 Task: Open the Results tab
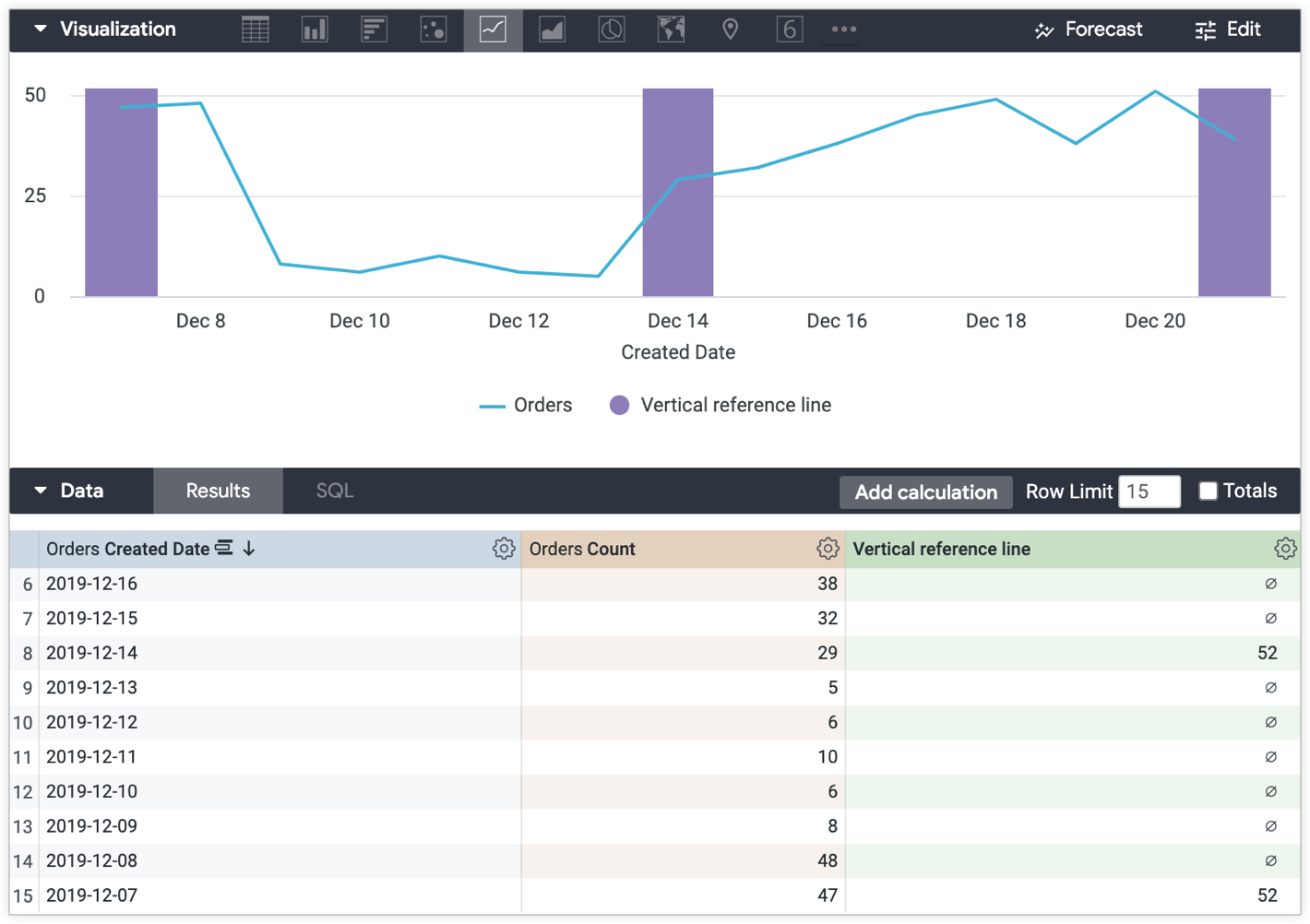point(218,491)
